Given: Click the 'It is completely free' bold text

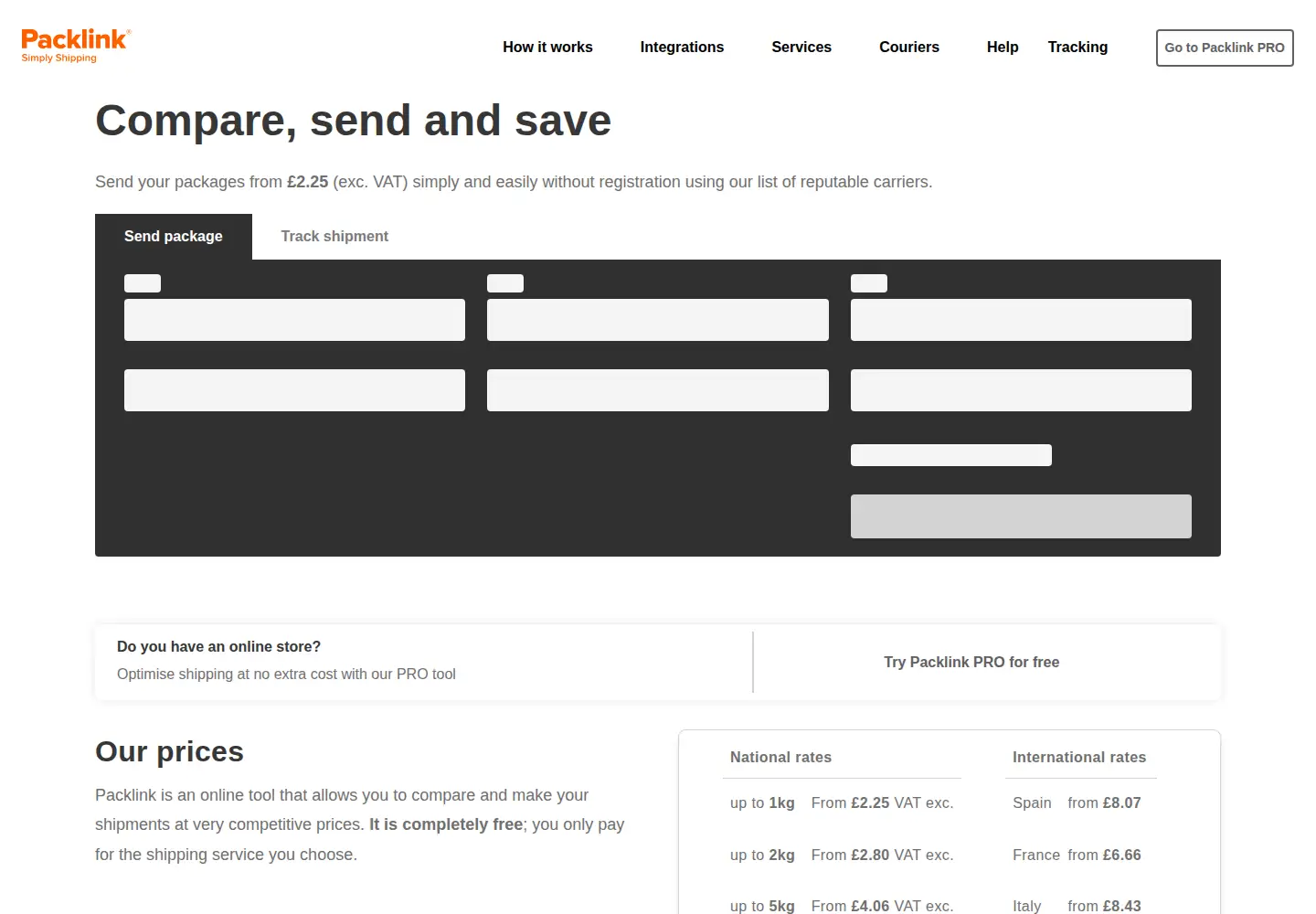Looking at the screenshot, I should tap(446, 824).
